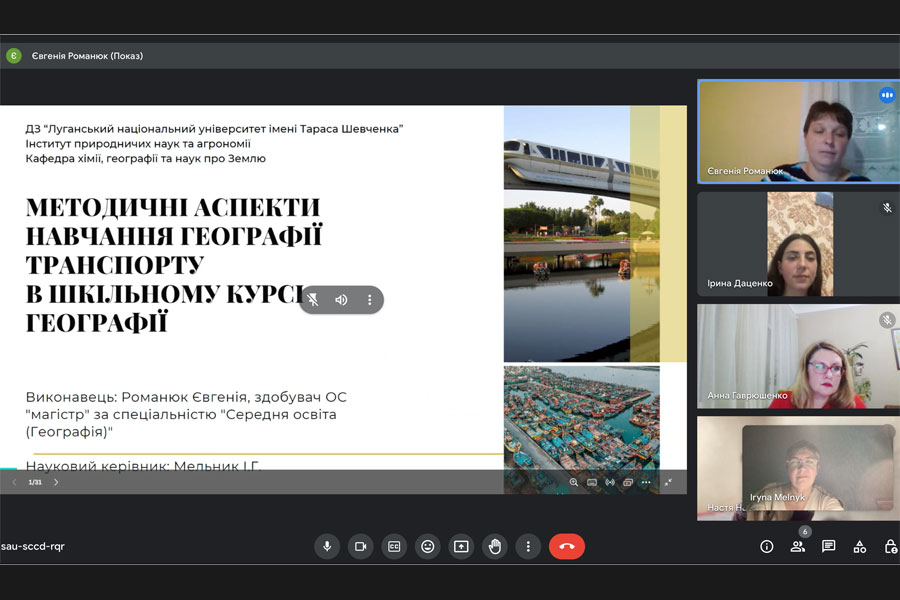This screenshot has width=900, height=600.
Task: Open the Activities shapes icon
Action: click(x=859, y=546)
